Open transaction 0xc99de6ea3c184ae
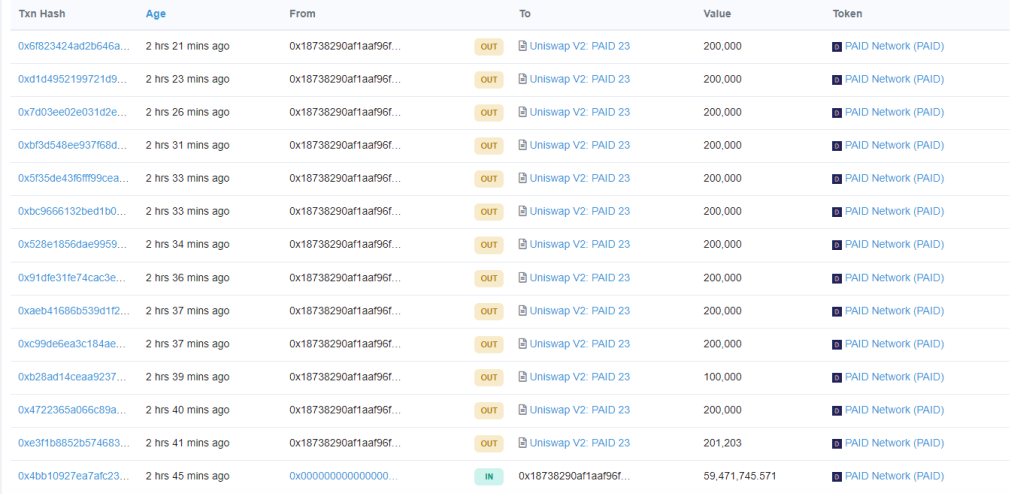This screenshot has height=494, width=1014. click(74, 343)
